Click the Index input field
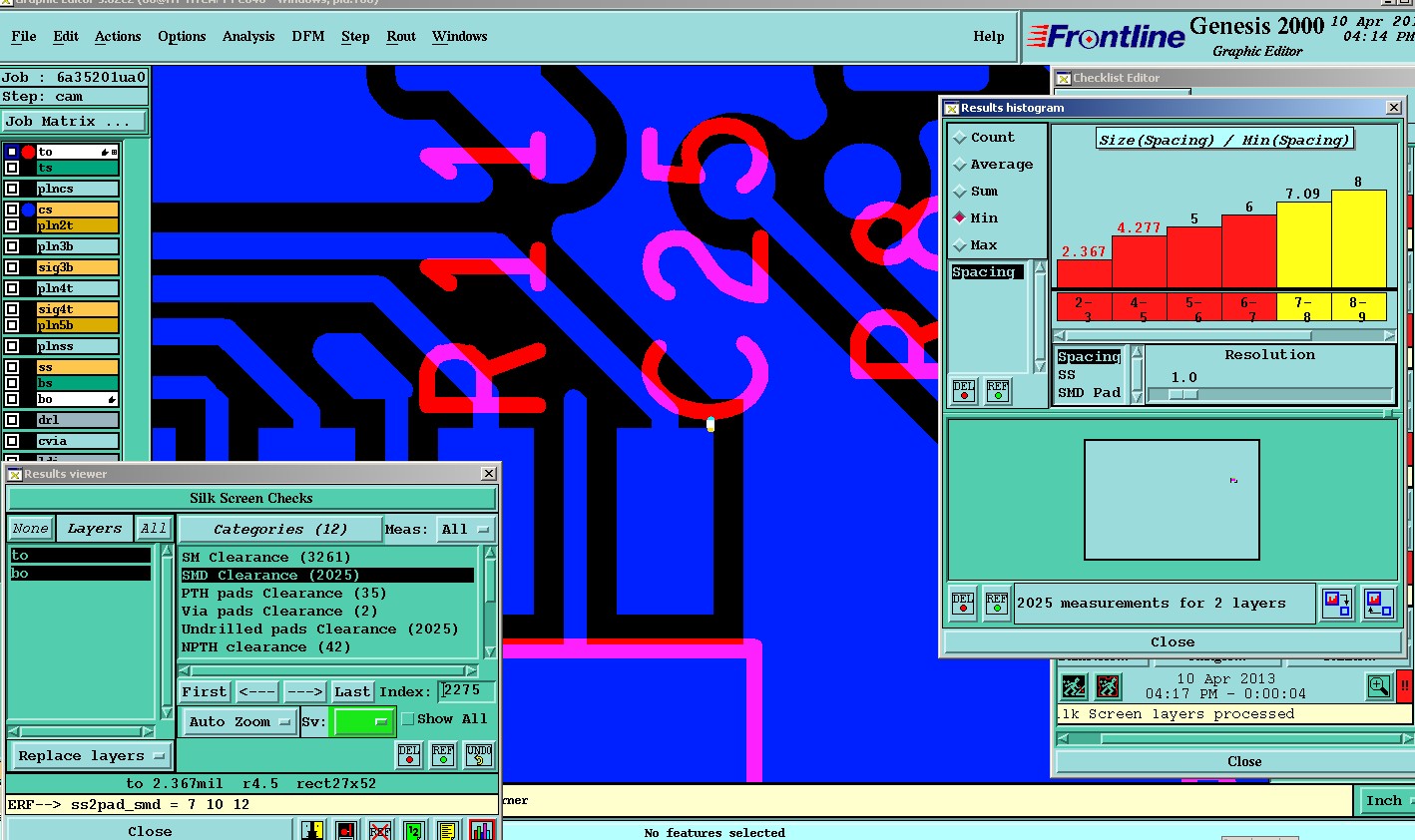 coord(467,690)
